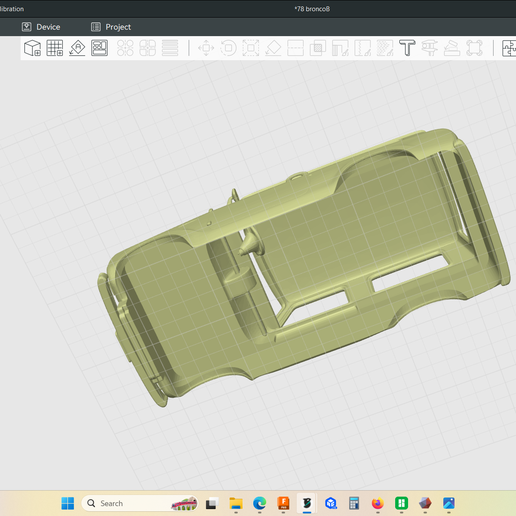Add a new plate with grid icon
This screenshot has height=516, width=516.
pyautogui.click(x=55, y=48)
